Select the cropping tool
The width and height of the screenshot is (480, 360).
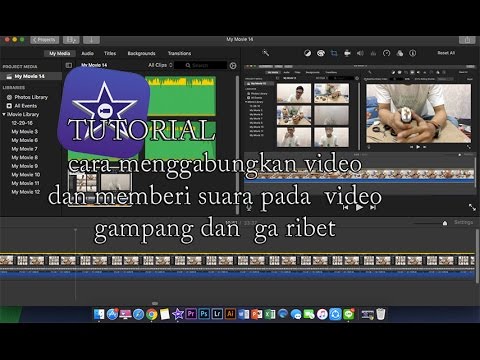(334, 53)
